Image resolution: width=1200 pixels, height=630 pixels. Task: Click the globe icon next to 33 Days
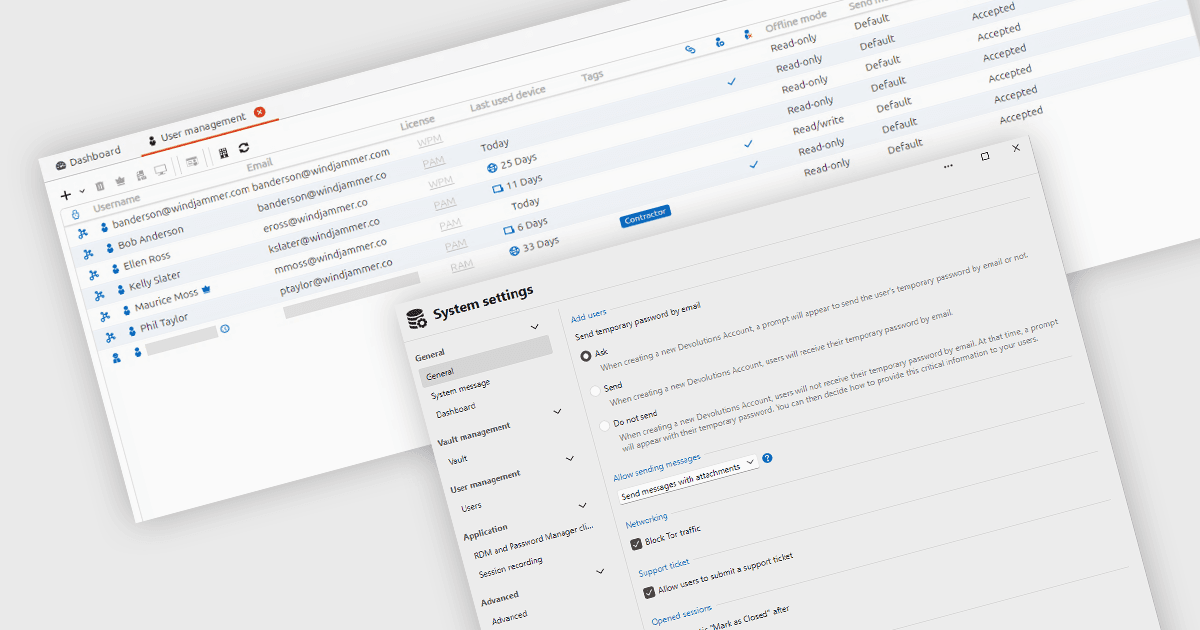[514, 250]
